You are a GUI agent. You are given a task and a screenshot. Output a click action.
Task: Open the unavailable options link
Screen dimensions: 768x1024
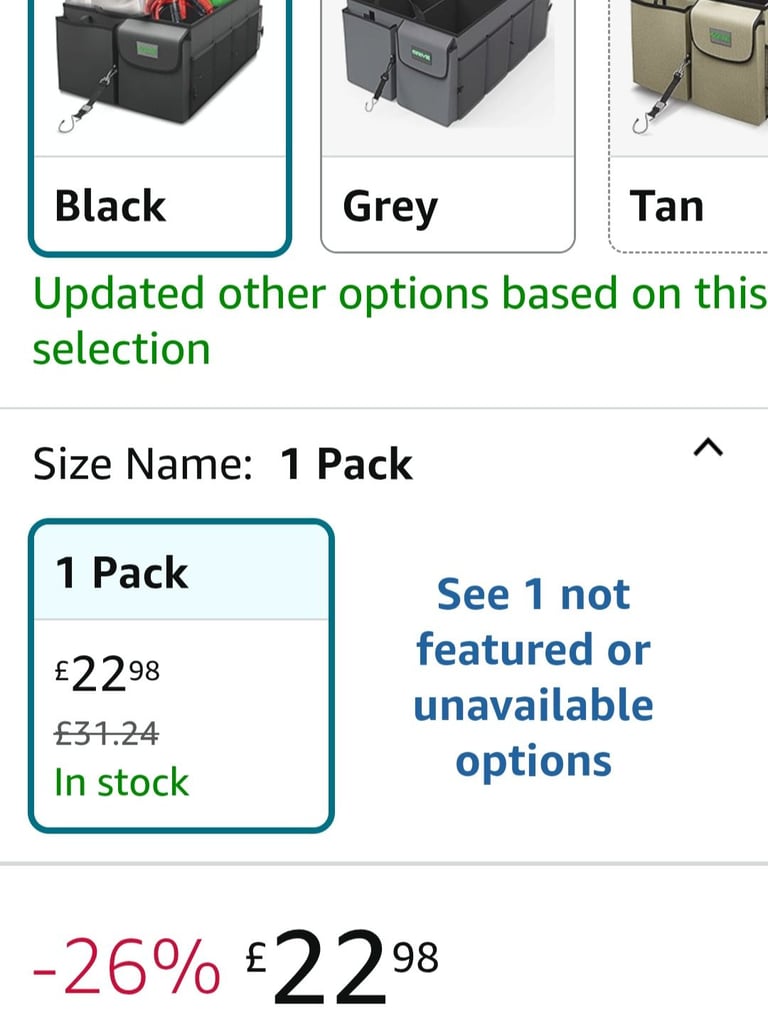coord(534,677)
